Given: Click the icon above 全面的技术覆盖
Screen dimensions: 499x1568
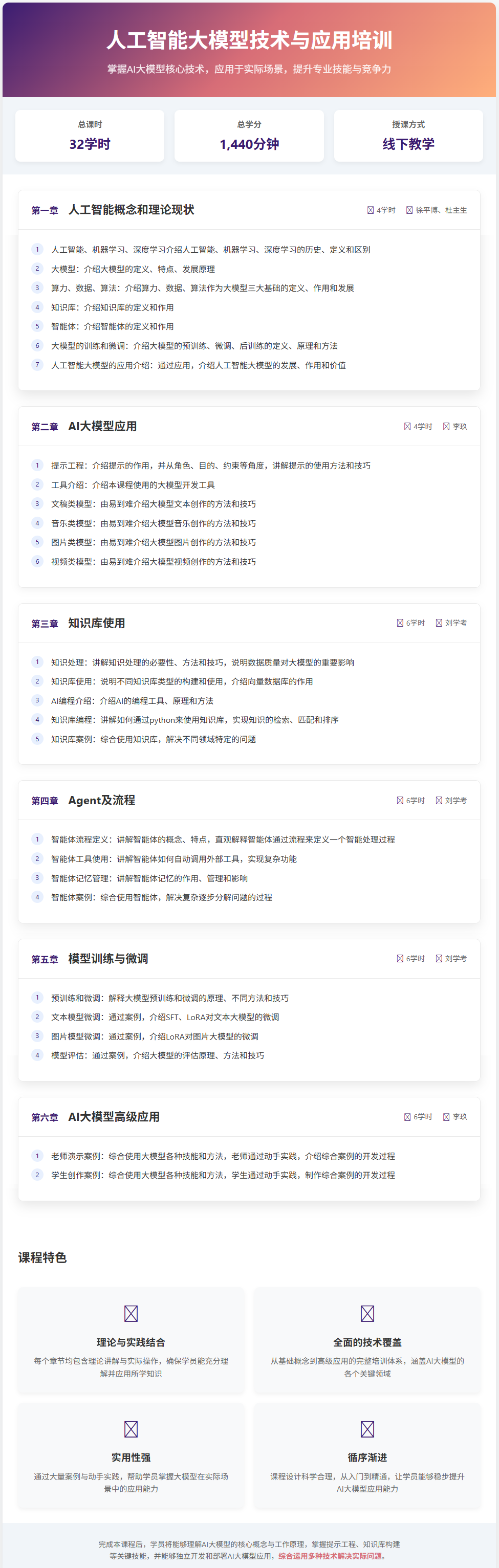Looking at the screenshot, I should [x=367, y=1313].
